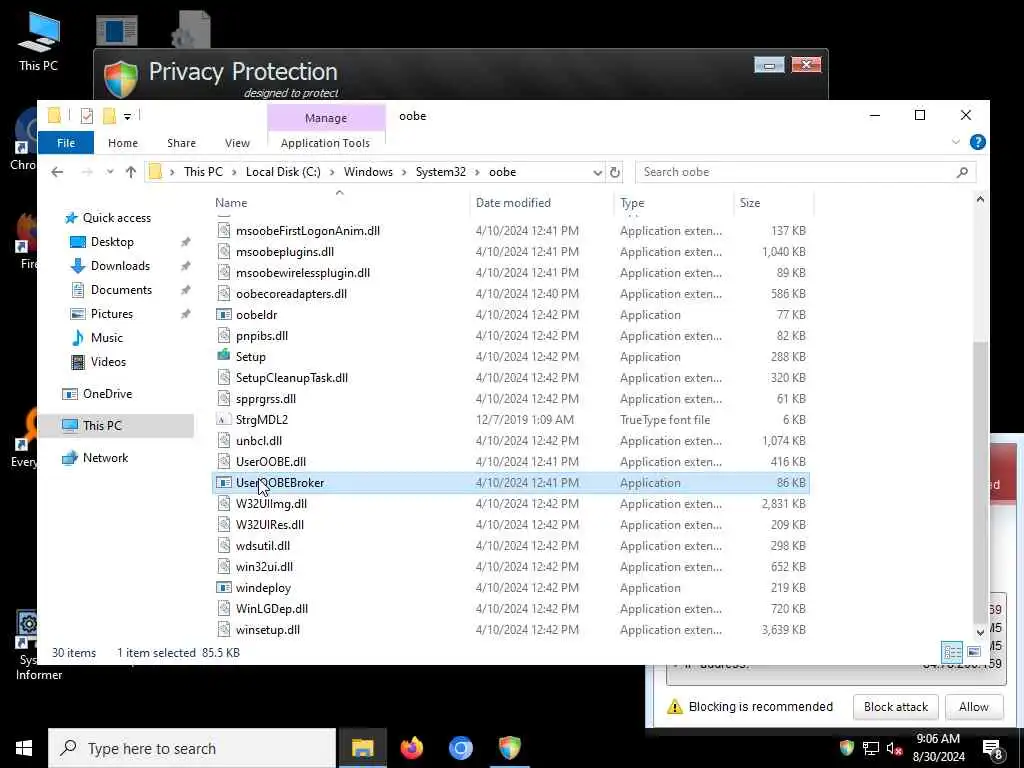Expand the System32 breadcrumb chevron
Image resolution: width=1024 pixels, height=768 pixels.
click(477, 172)
